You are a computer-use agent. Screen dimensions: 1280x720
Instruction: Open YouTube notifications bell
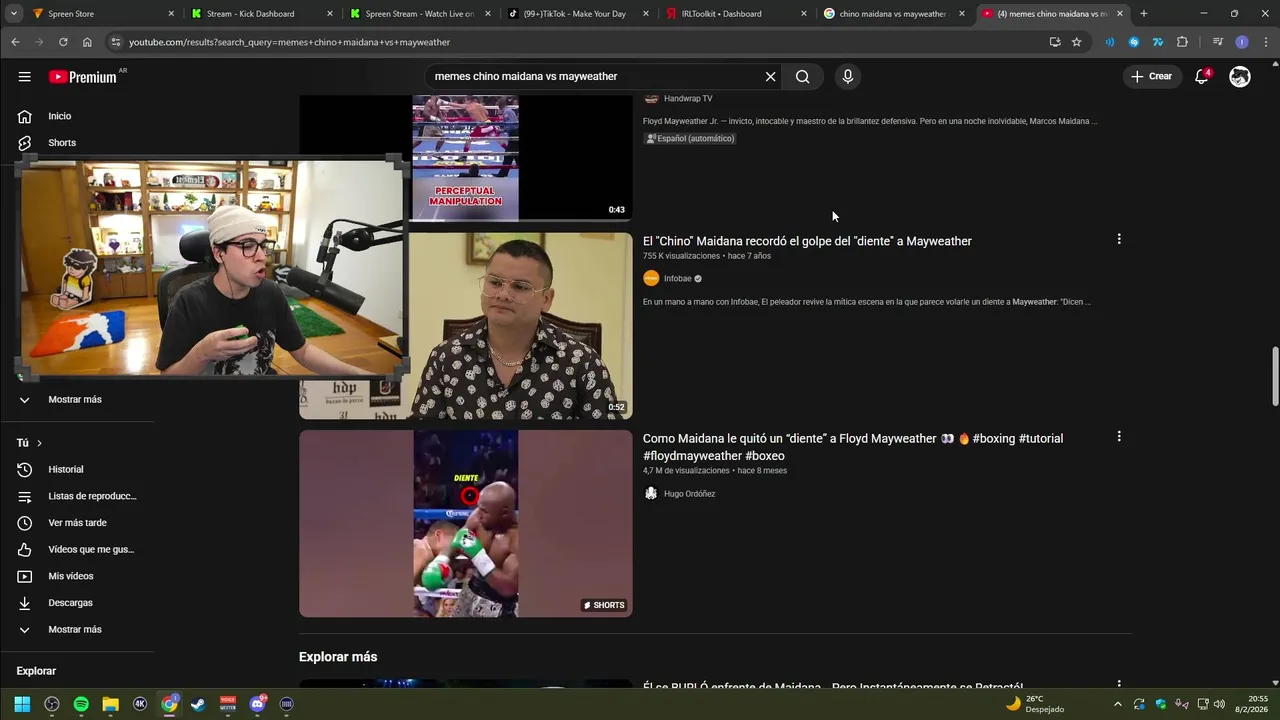pyautogui.click(x=1202, y=77)
